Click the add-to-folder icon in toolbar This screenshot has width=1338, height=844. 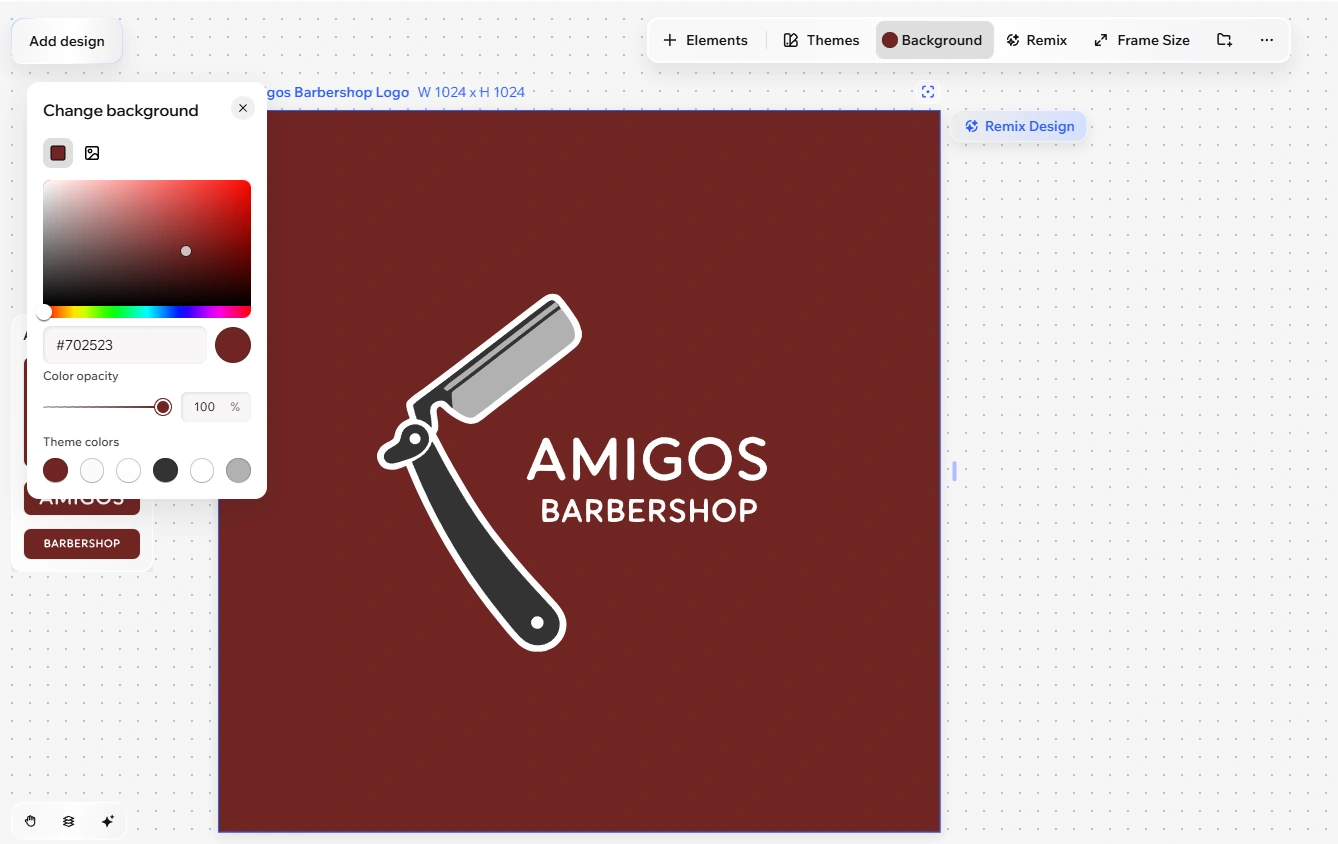click(1224, 40)
